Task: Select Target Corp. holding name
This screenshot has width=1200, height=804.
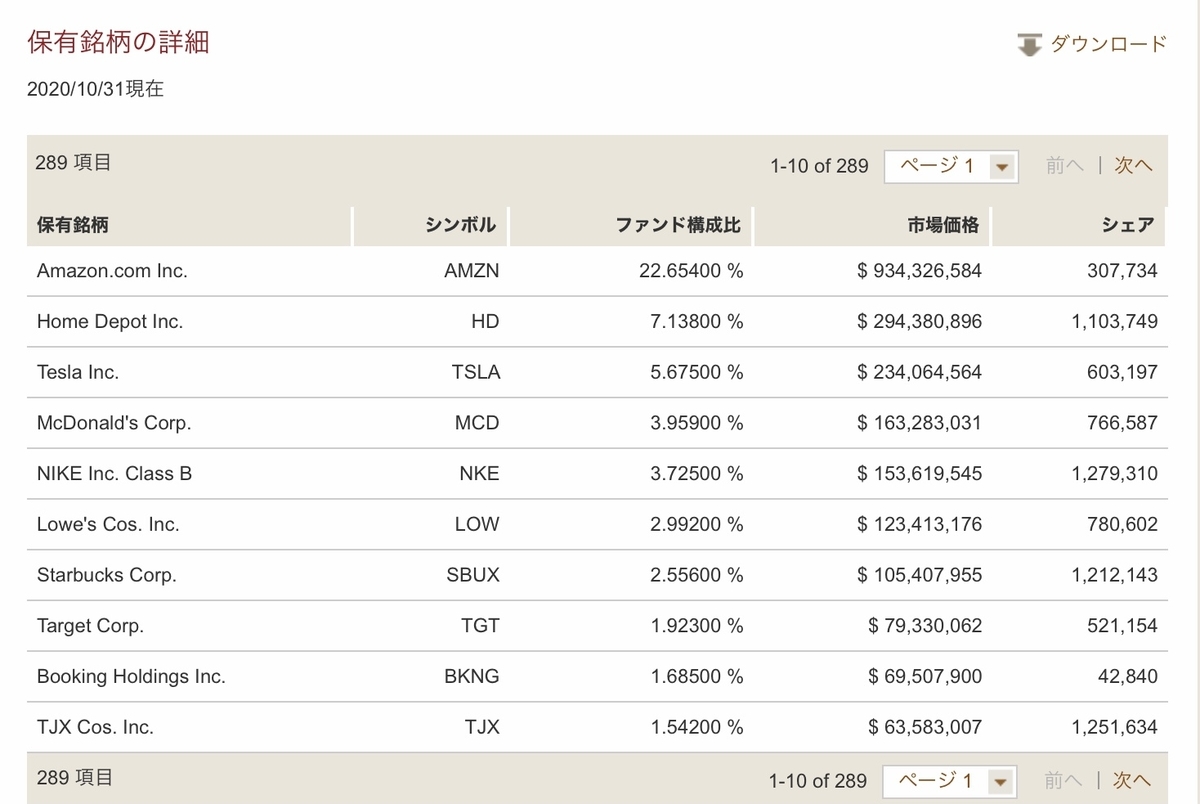Action: pyautogui.click(x=90, y=626)
